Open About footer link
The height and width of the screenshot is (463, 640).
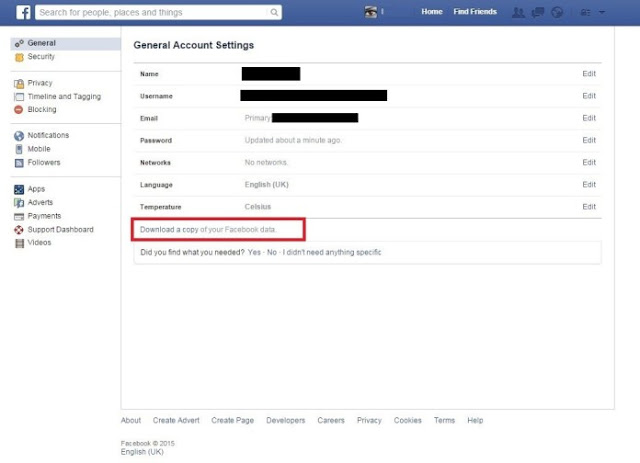click(131, 420)
